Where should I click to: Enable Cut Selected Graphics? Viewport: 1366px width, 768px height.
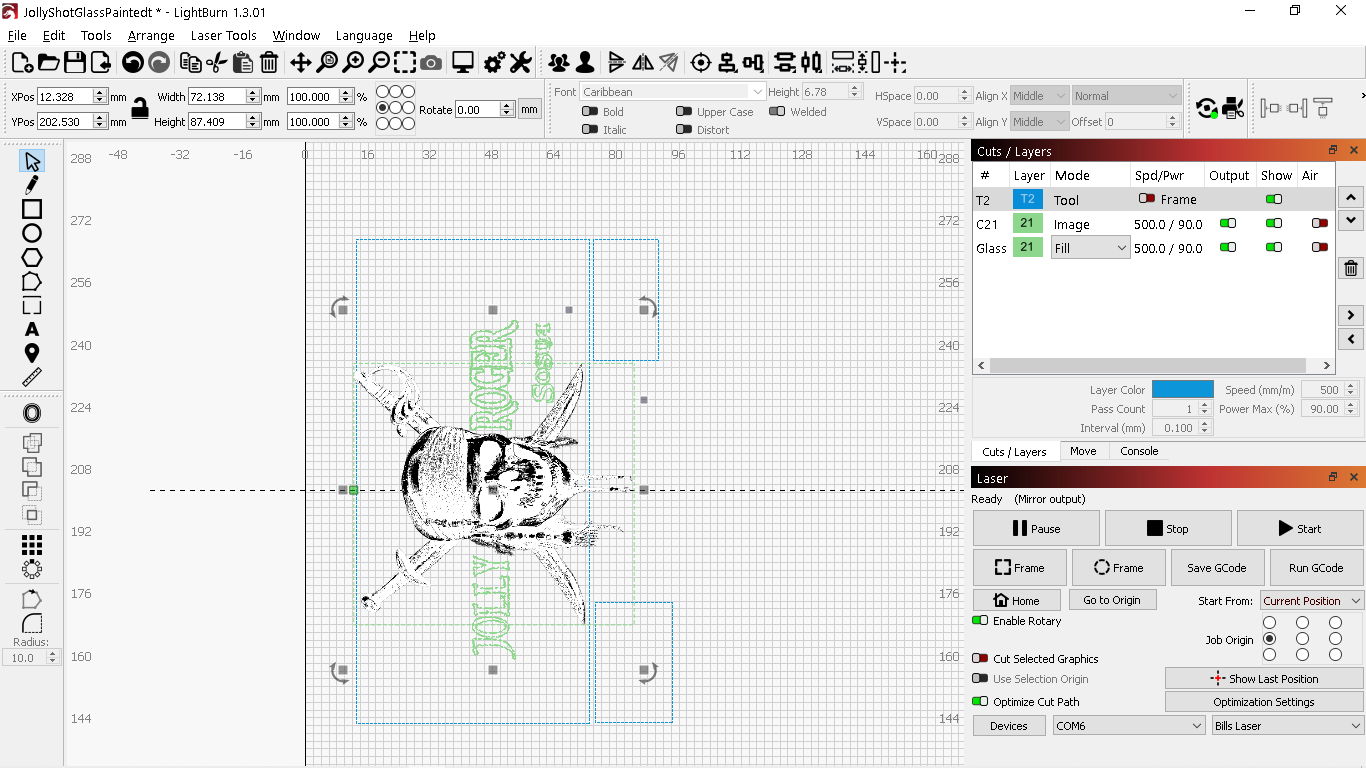(980, 659)
